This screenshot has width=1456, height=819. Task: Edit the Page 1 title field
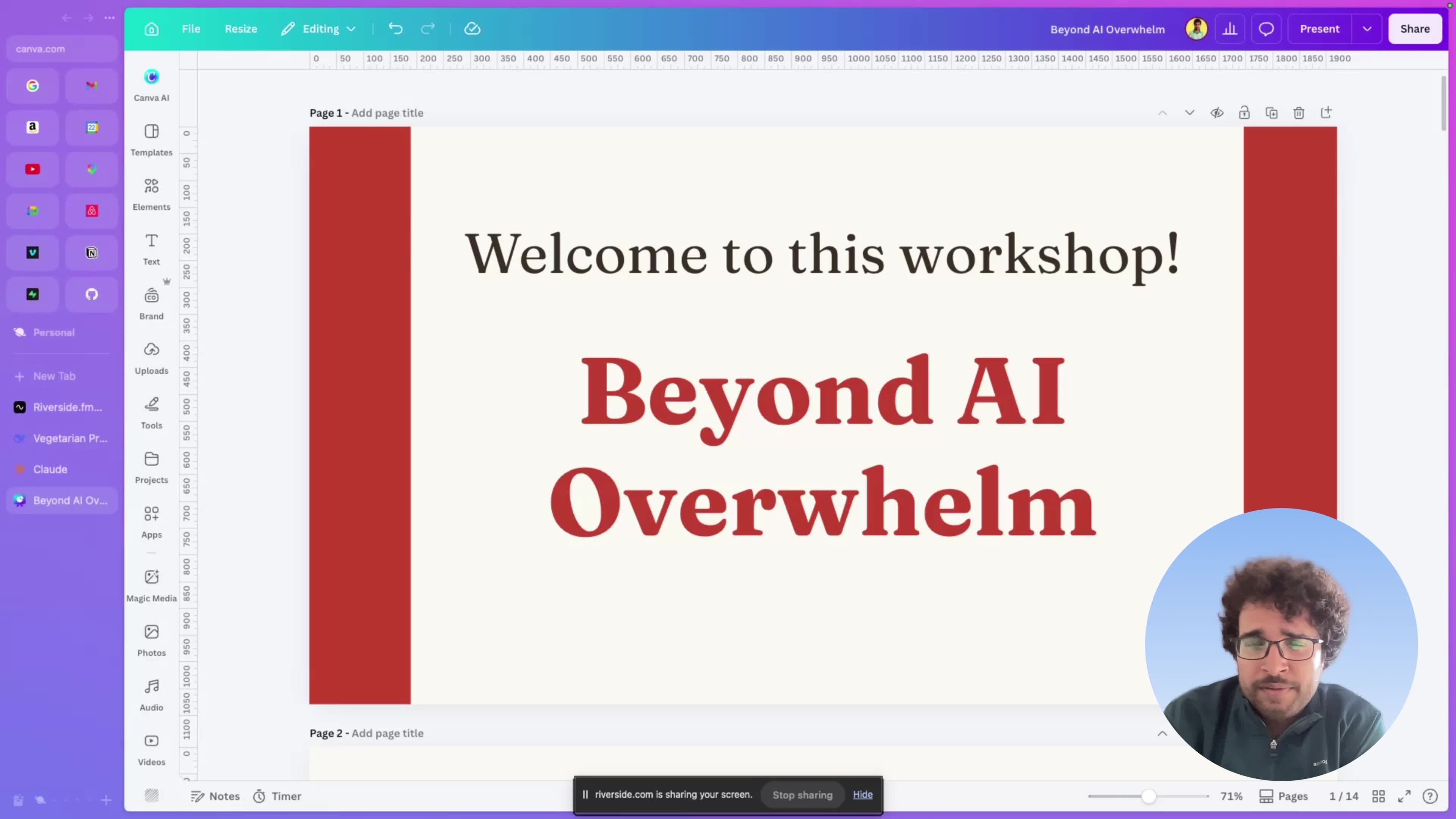(387, 113)
